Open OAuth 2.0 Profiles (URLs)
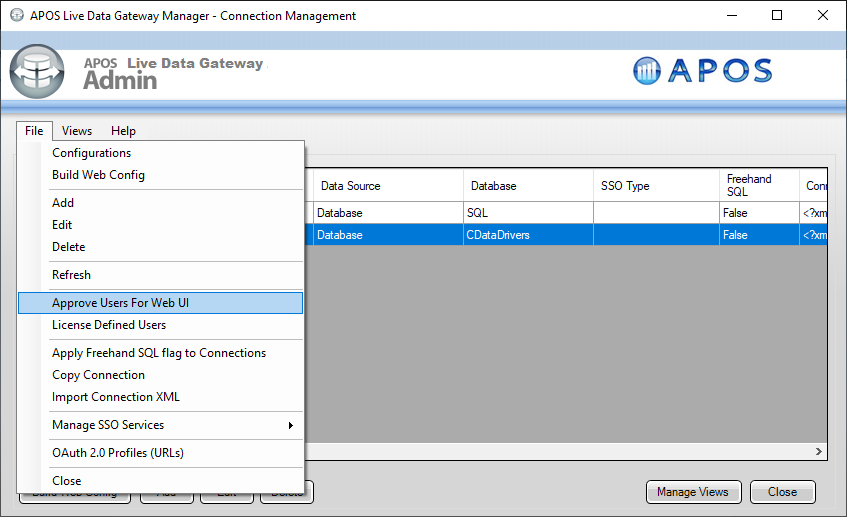 tap(118, 453)
